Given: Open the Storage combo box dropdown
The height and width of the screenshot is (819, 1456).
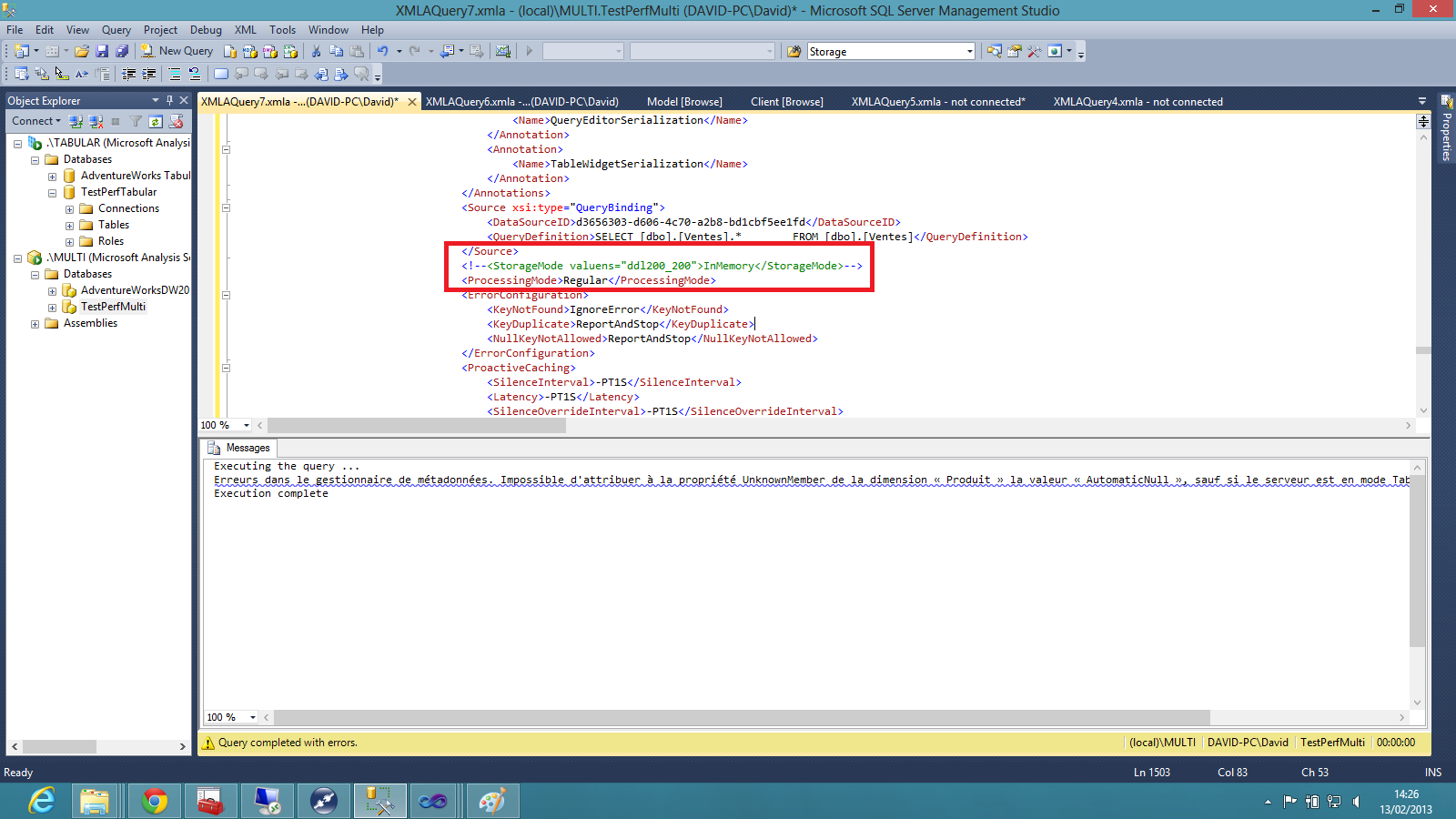Looking at the screenshot, I should pyautogui.click(x=969, y=52).
